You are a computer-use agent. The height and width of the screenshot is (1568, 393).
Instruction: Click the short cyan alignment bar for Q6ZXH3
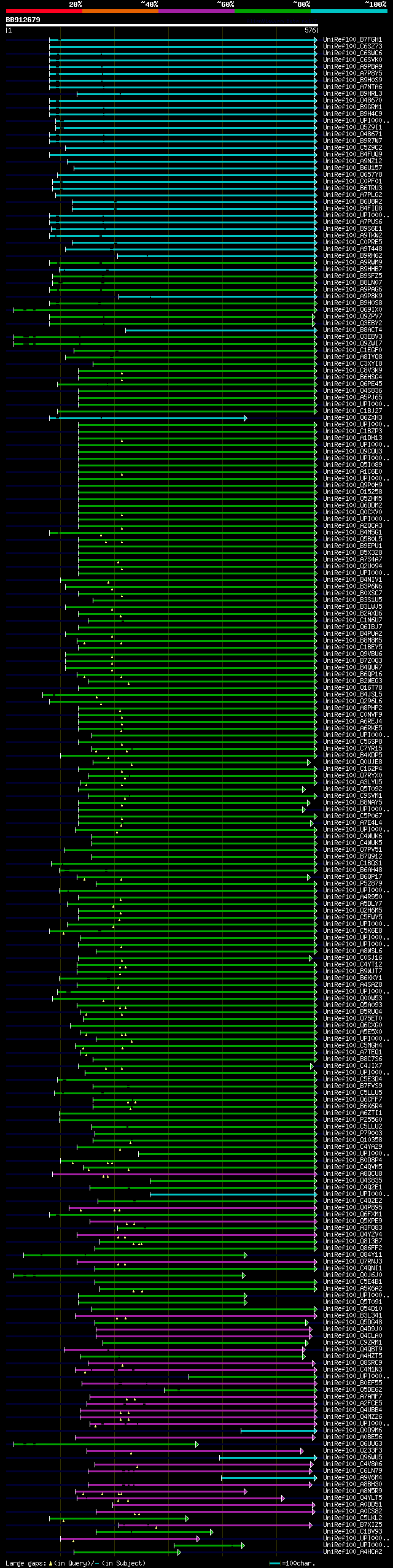point(147,419)
